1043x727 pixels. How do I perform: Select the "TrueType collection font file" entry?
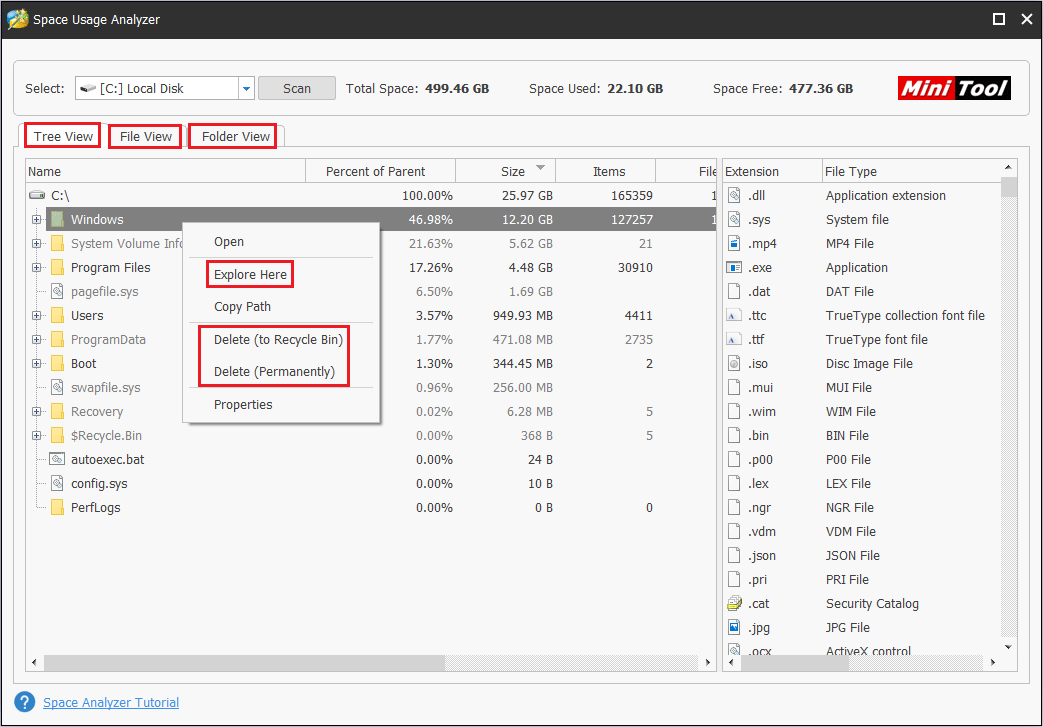905,315
